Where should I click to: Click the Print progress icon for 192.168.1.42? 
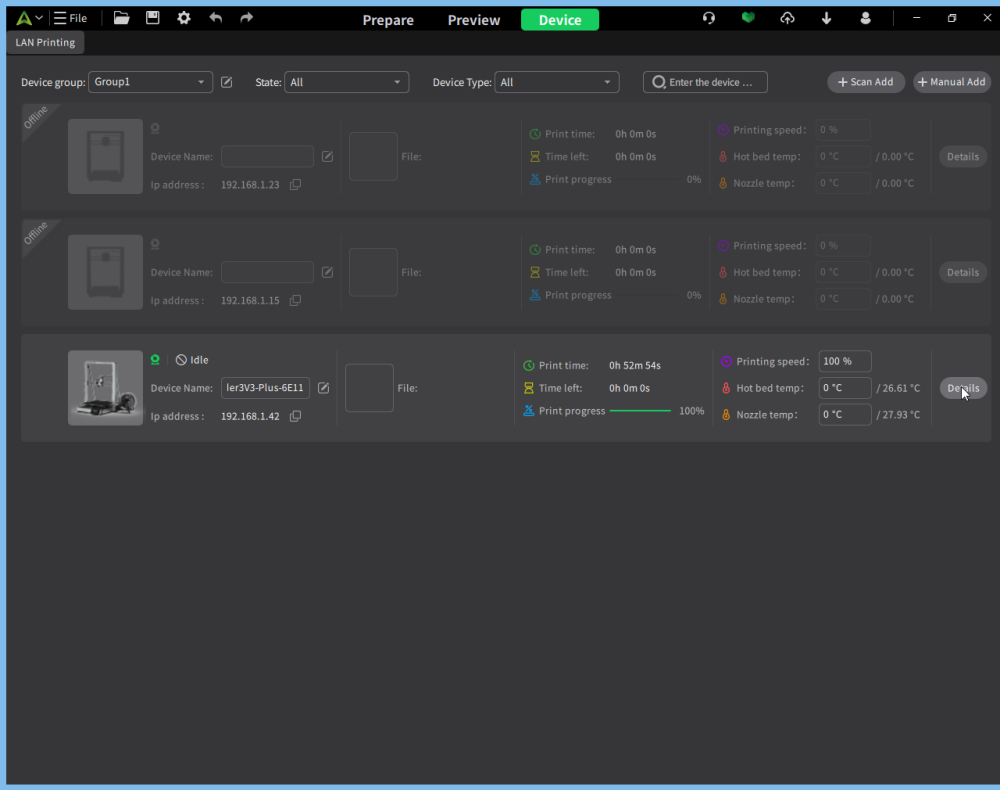[529, 411]
